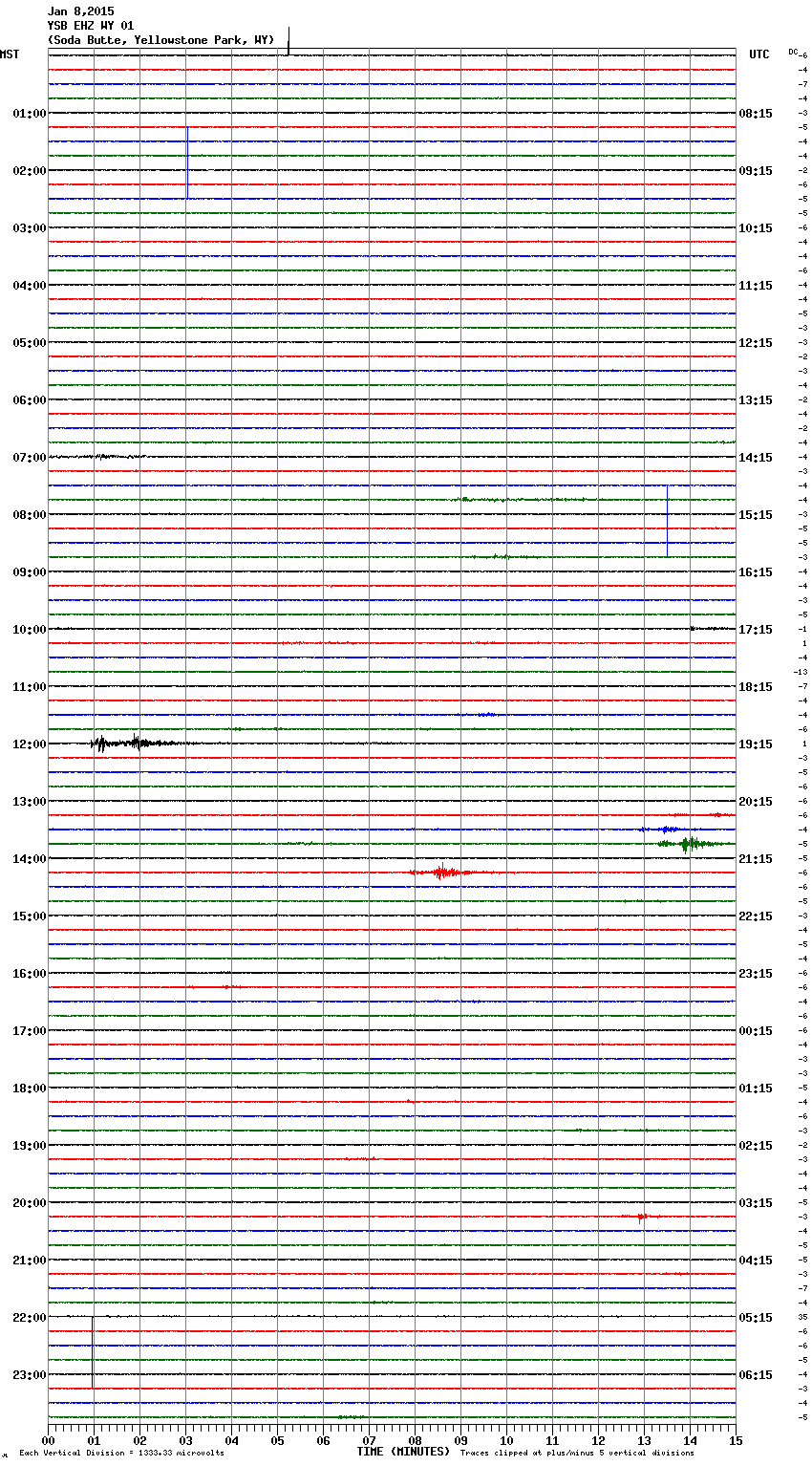The width and height of the screenshot is (812, 1466).
Task: Select the 01:00 MST row label
Action: point(29,114)
